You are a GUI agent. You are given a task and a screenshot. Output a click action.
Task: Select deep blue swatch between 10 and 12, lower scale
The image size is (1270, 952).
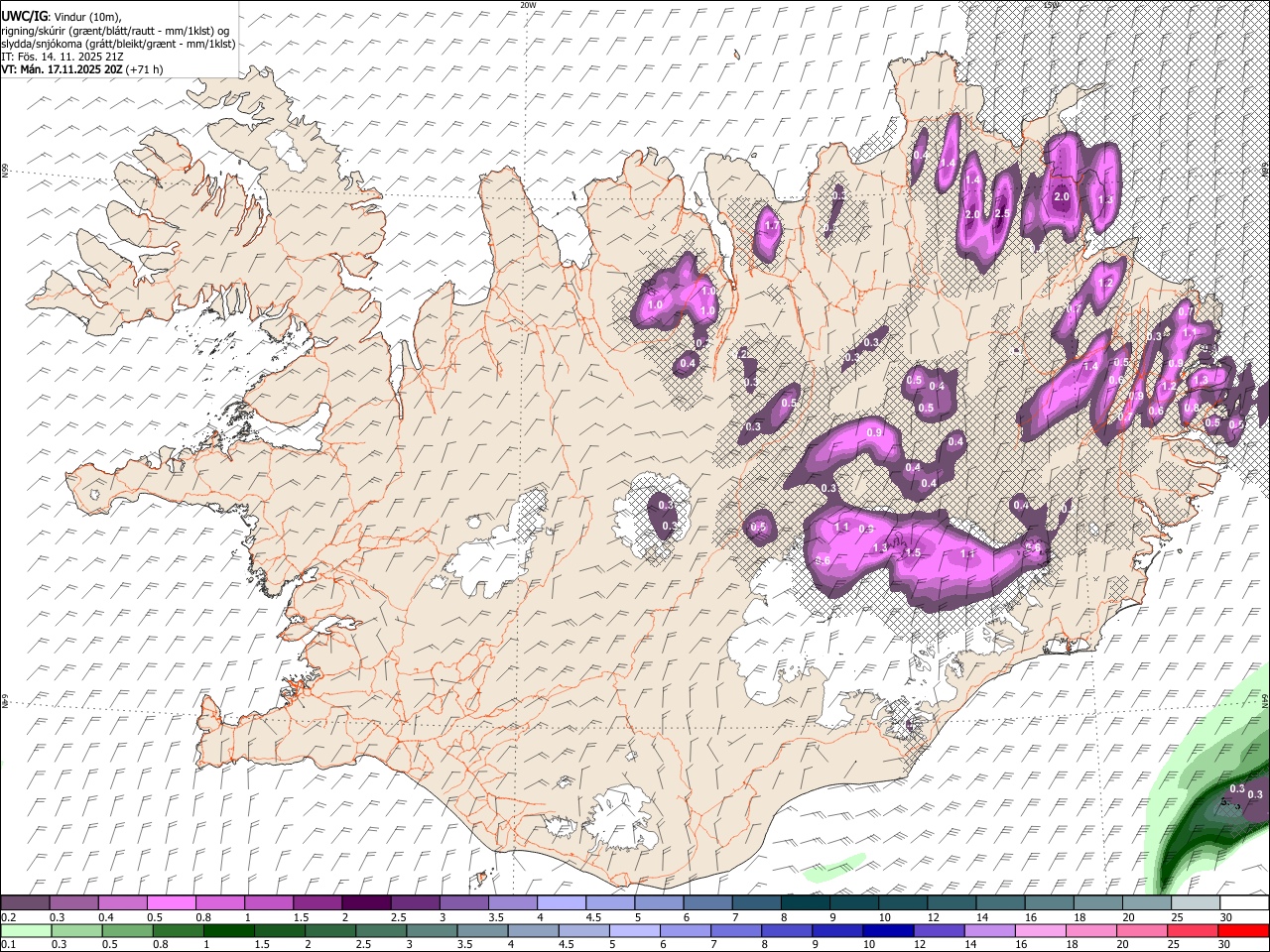pyautogui.click(x=887, y=930)
